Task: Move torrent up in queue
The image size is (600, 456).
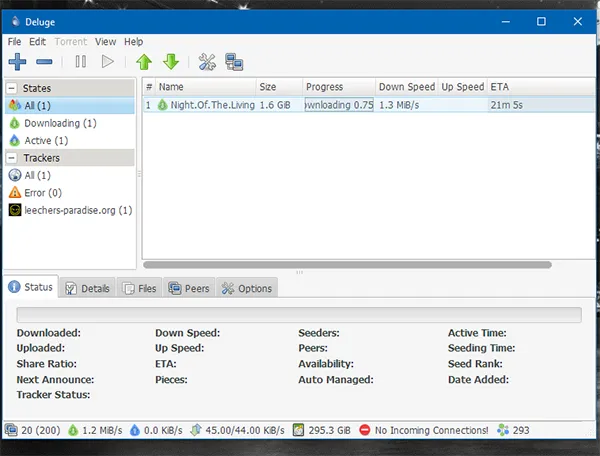Action: tap(144, 62)
